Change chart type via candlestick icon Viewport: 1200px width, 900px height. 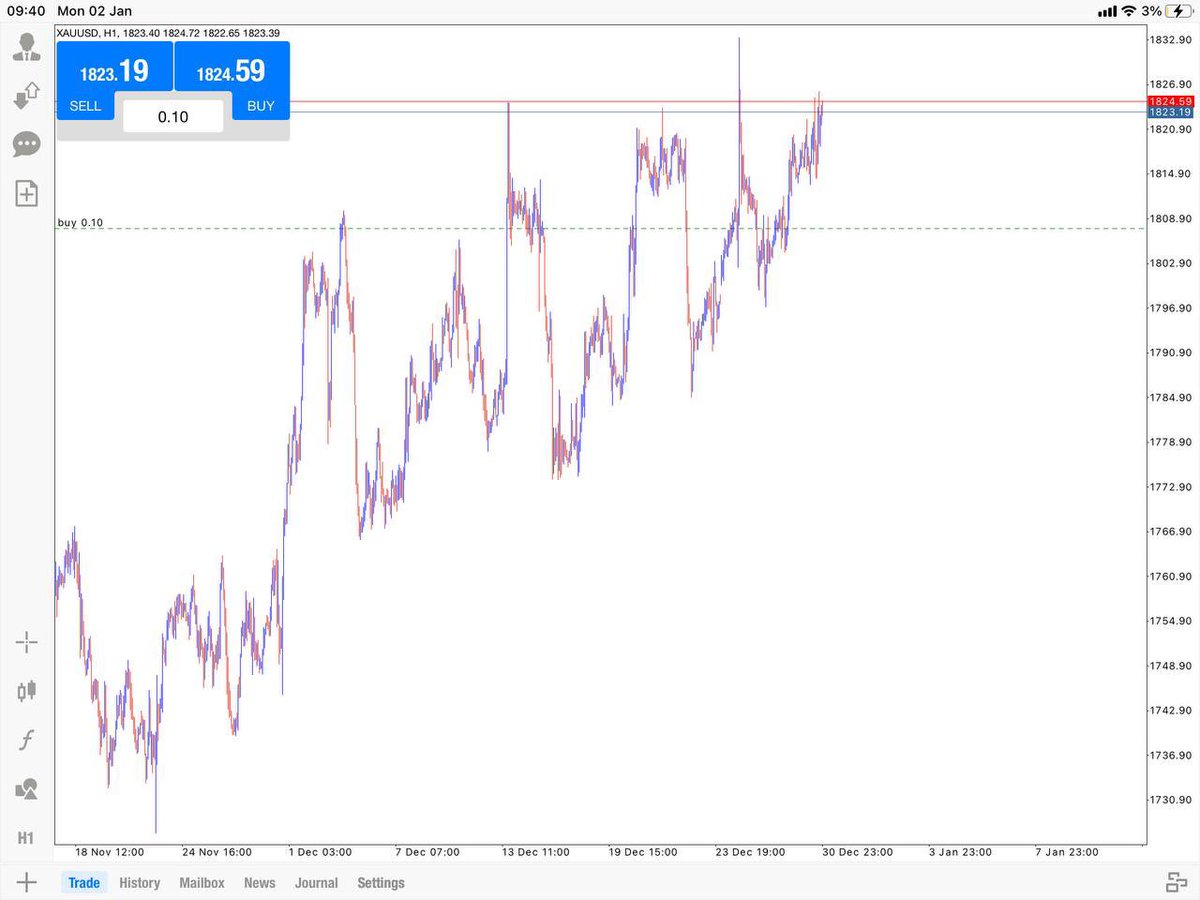[x=27, y=691]
